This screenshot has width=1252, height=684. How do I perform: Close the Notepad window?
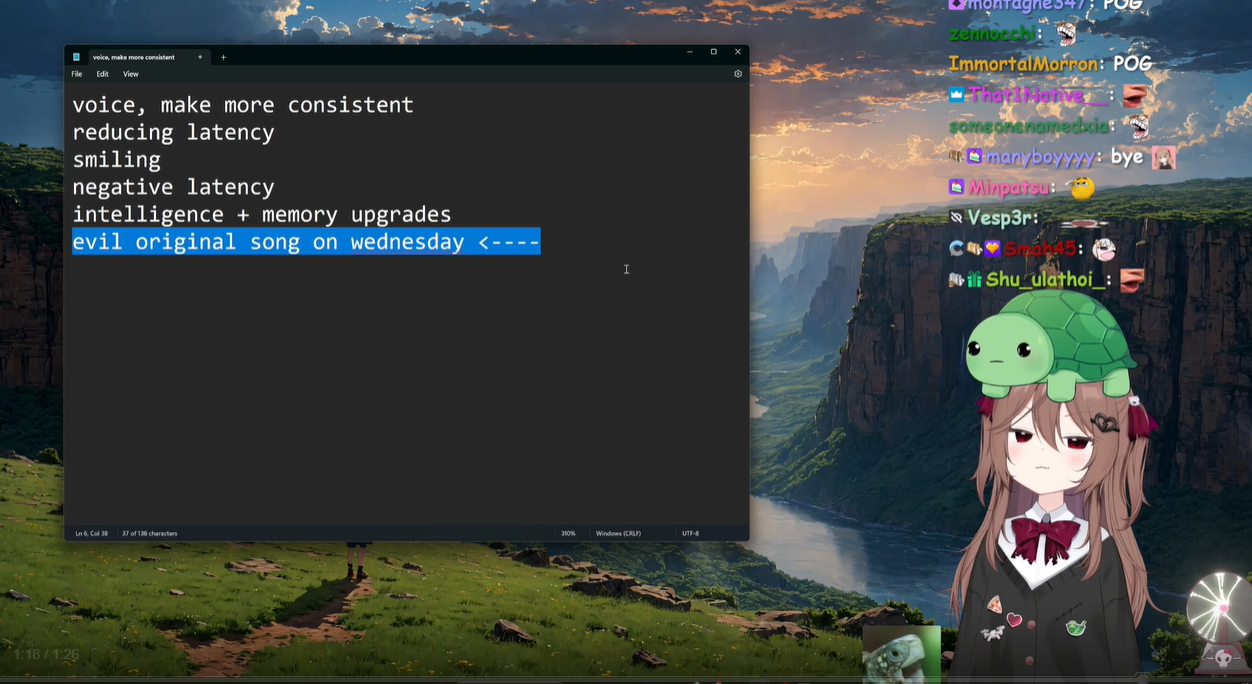[x=738, y=52]
